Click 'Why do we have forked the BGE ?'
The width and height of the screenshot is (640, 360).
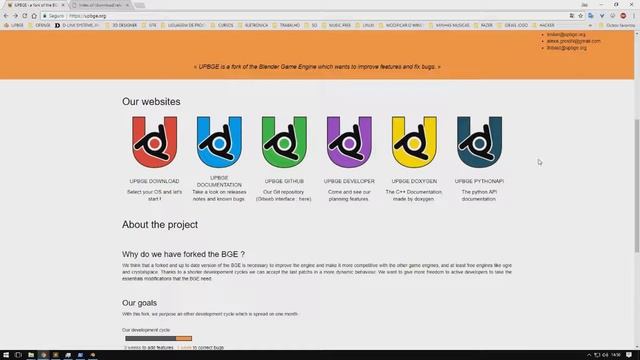tap(183, 254)
